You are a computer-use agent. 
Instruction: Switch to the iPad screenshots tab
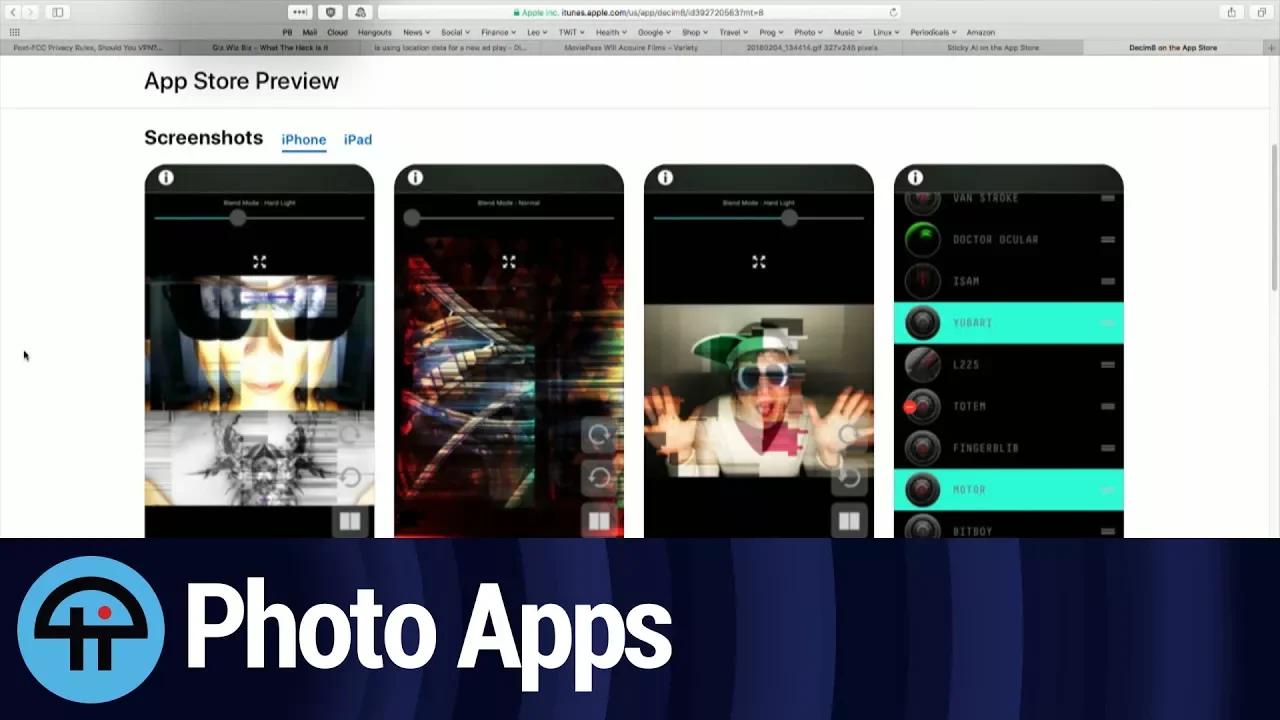[x=358, y=140]
